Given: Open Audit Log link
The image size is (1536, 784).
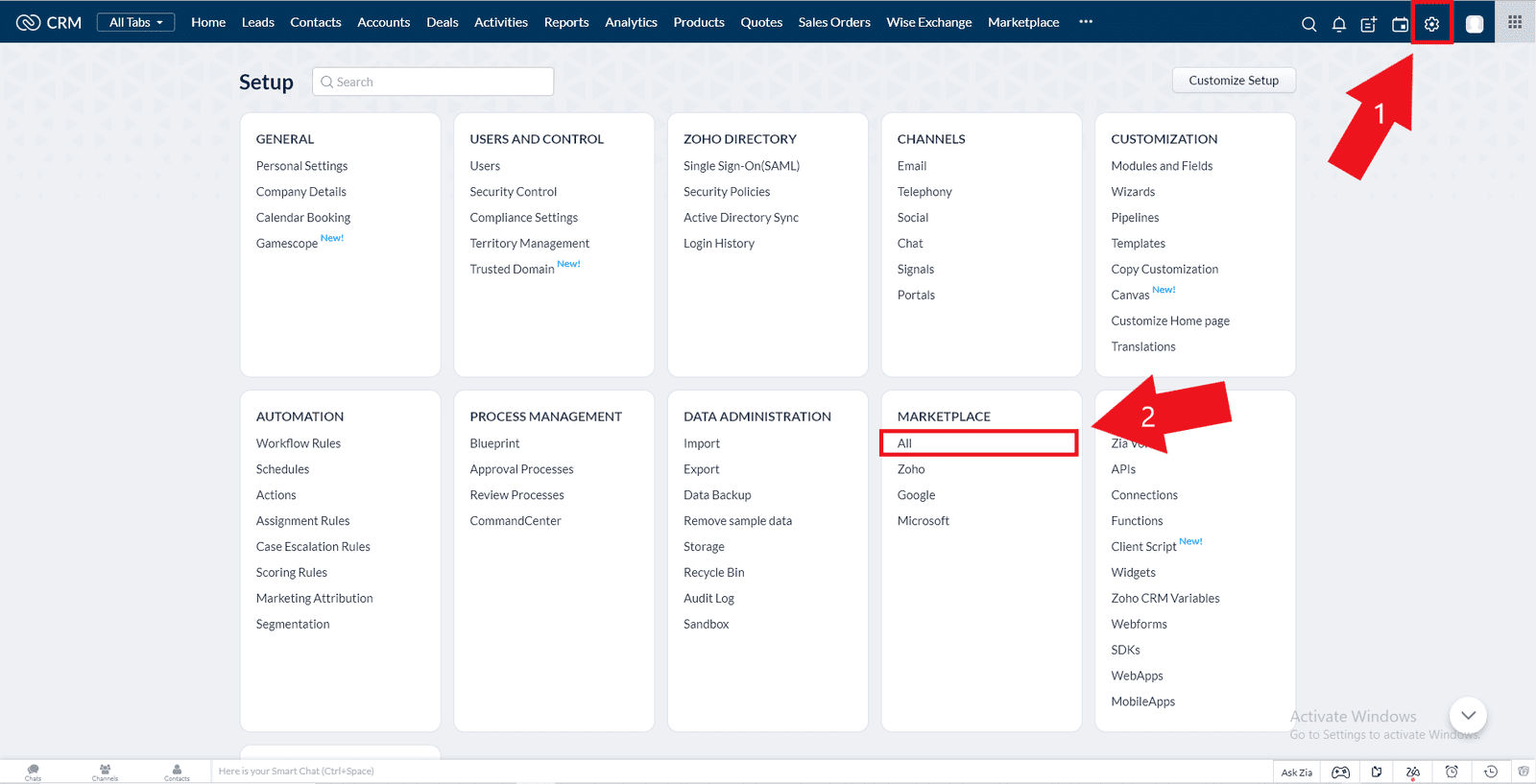Looking at the screenshot, I should coord(708,599).
